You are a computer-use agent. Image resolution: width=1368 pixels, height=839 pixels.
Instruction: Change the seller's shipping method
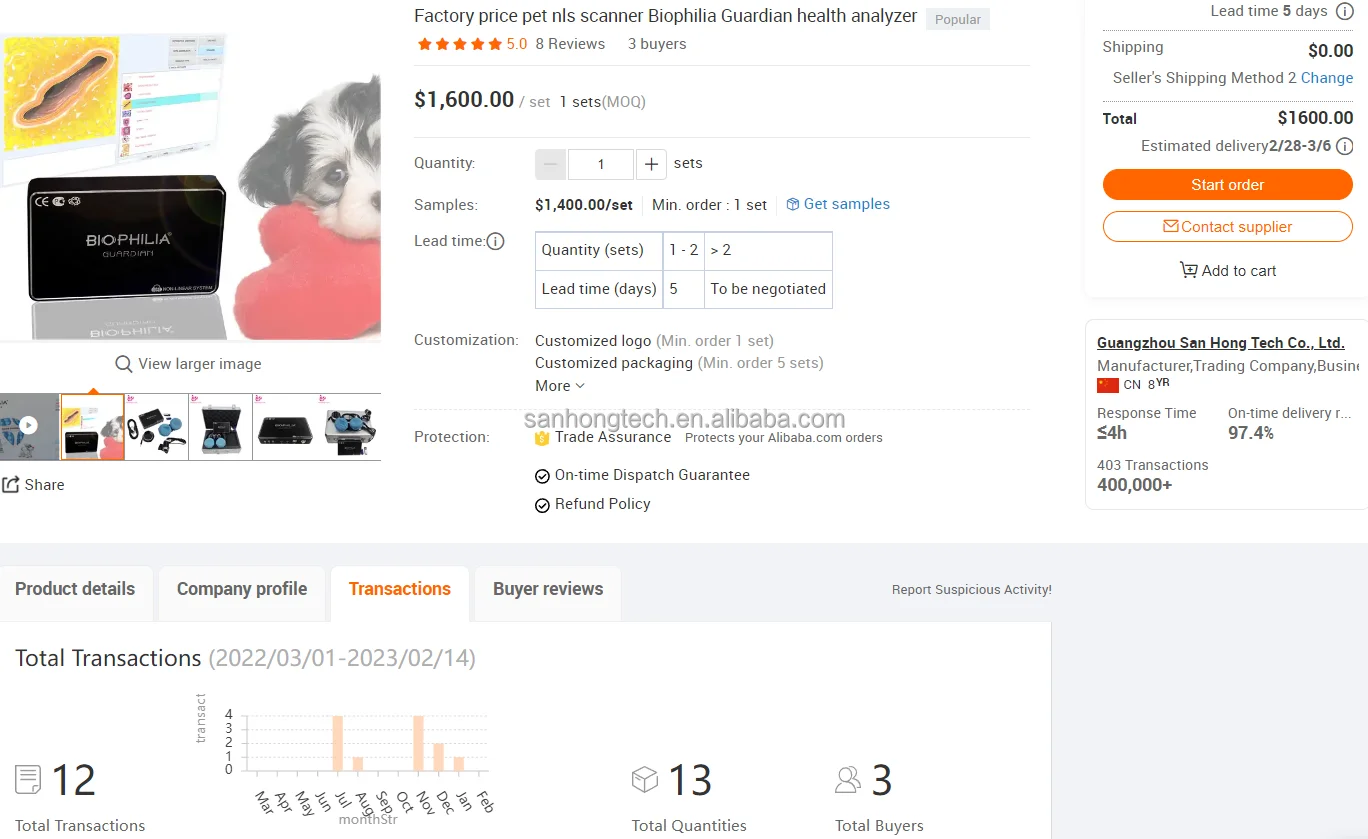[1327, 78]
